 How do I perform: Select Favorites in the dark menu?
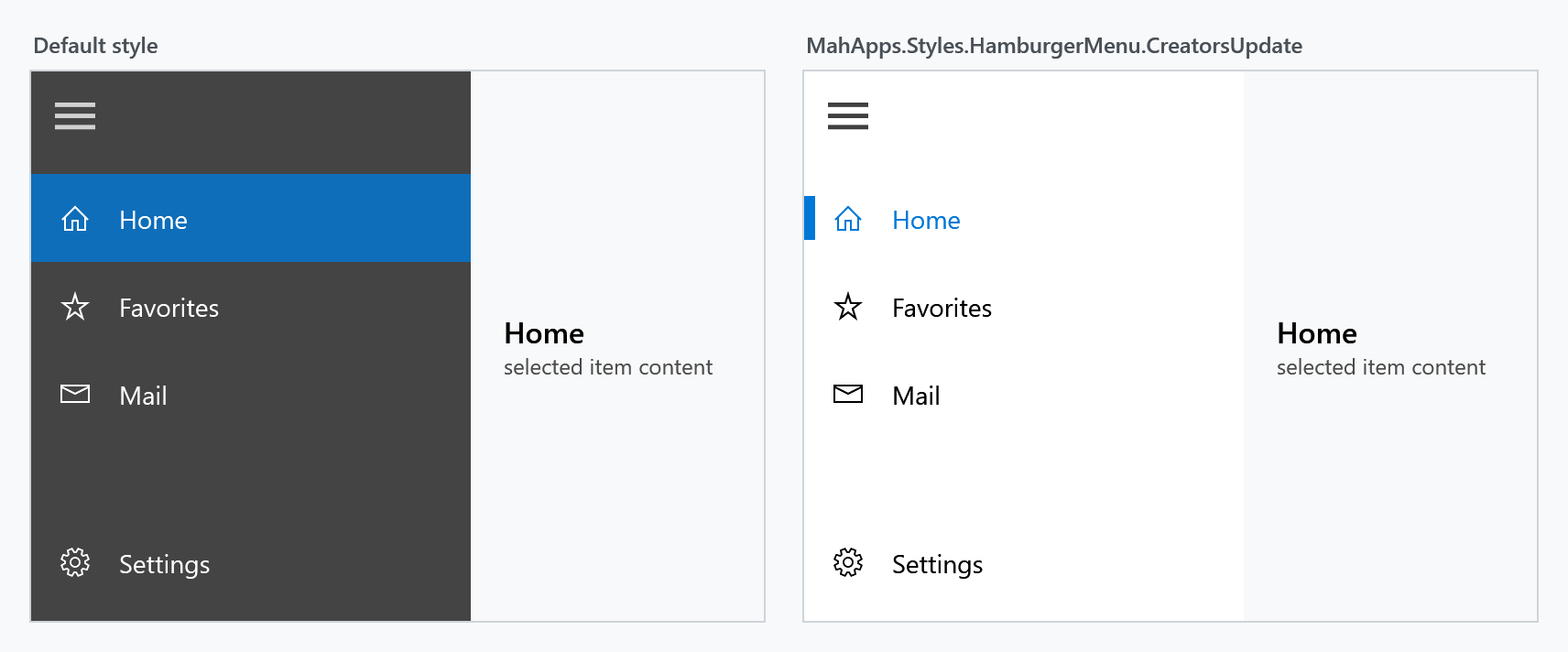coord(251,306)
